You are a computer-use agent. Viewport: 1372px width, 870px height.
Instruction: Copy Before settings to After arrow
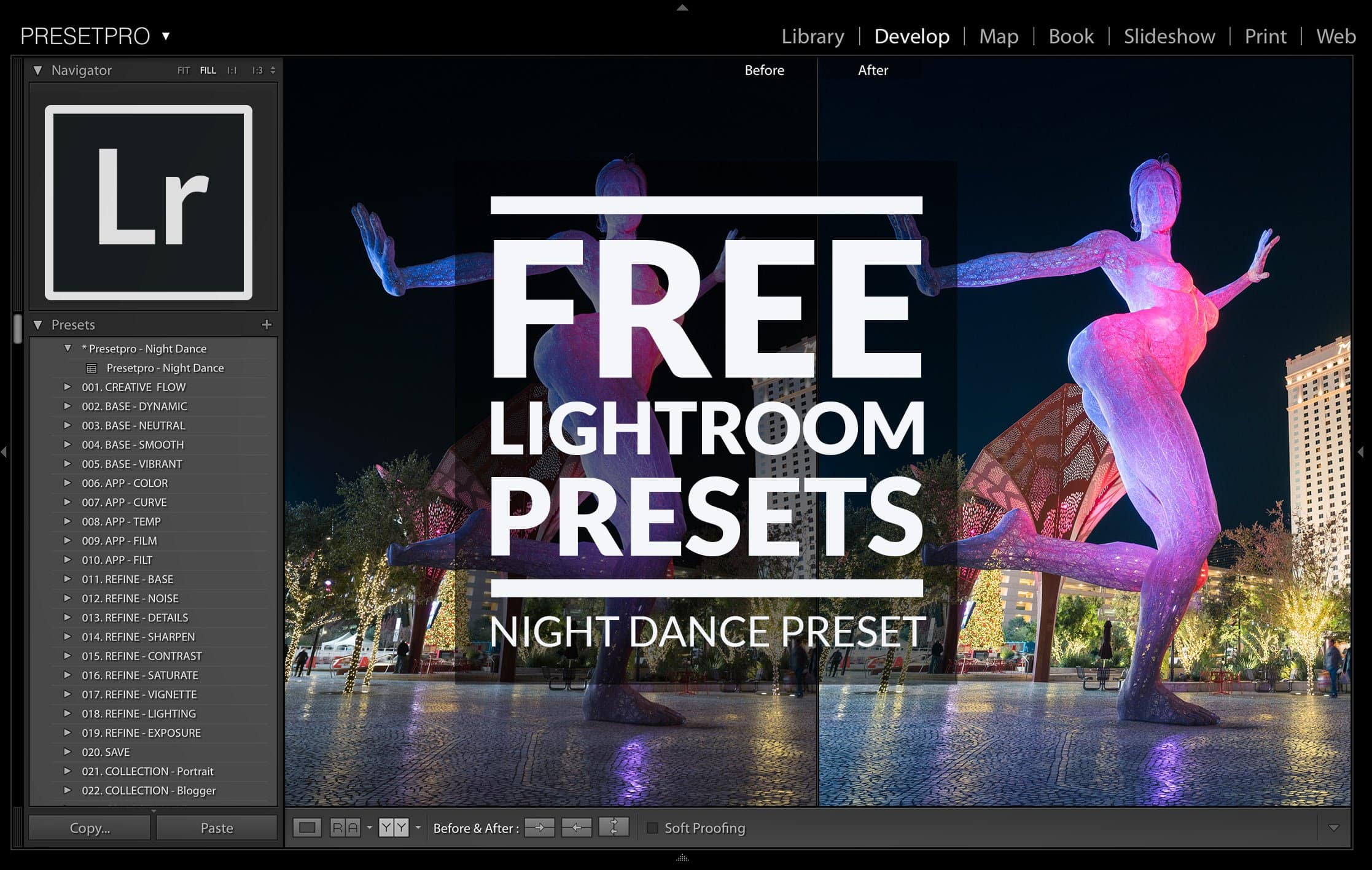coord(539,828)
